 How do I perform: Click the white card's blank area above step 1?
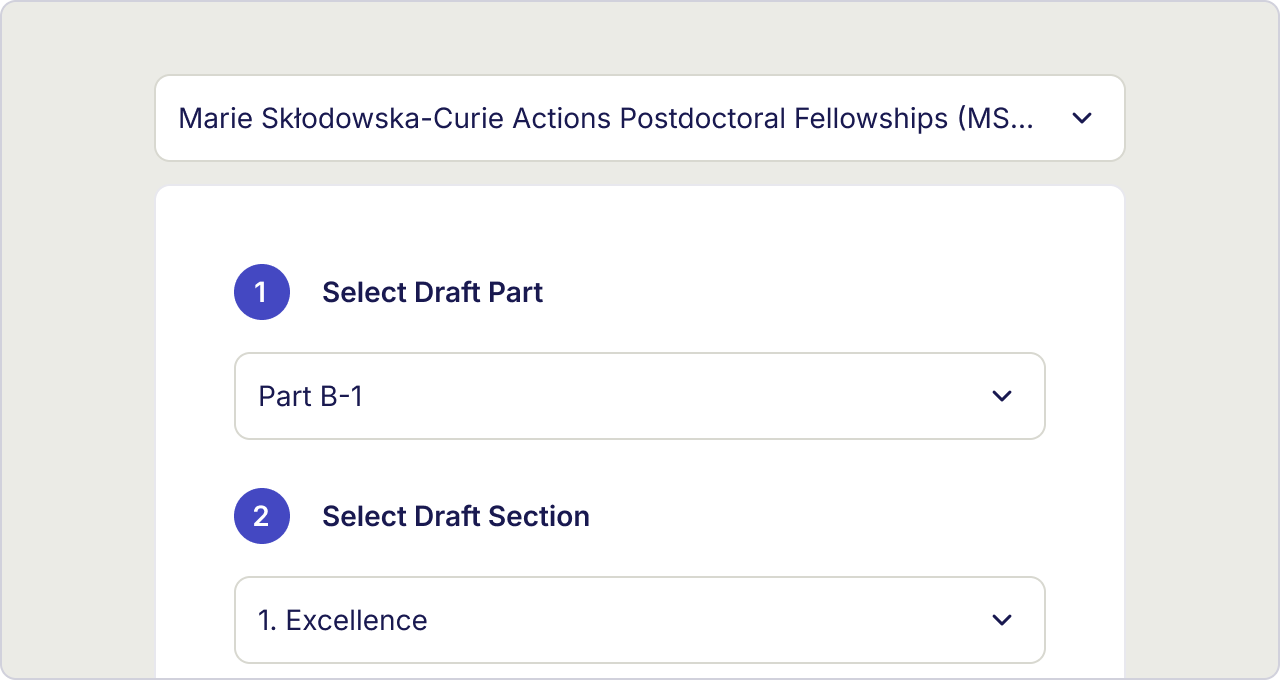point(640,224)
